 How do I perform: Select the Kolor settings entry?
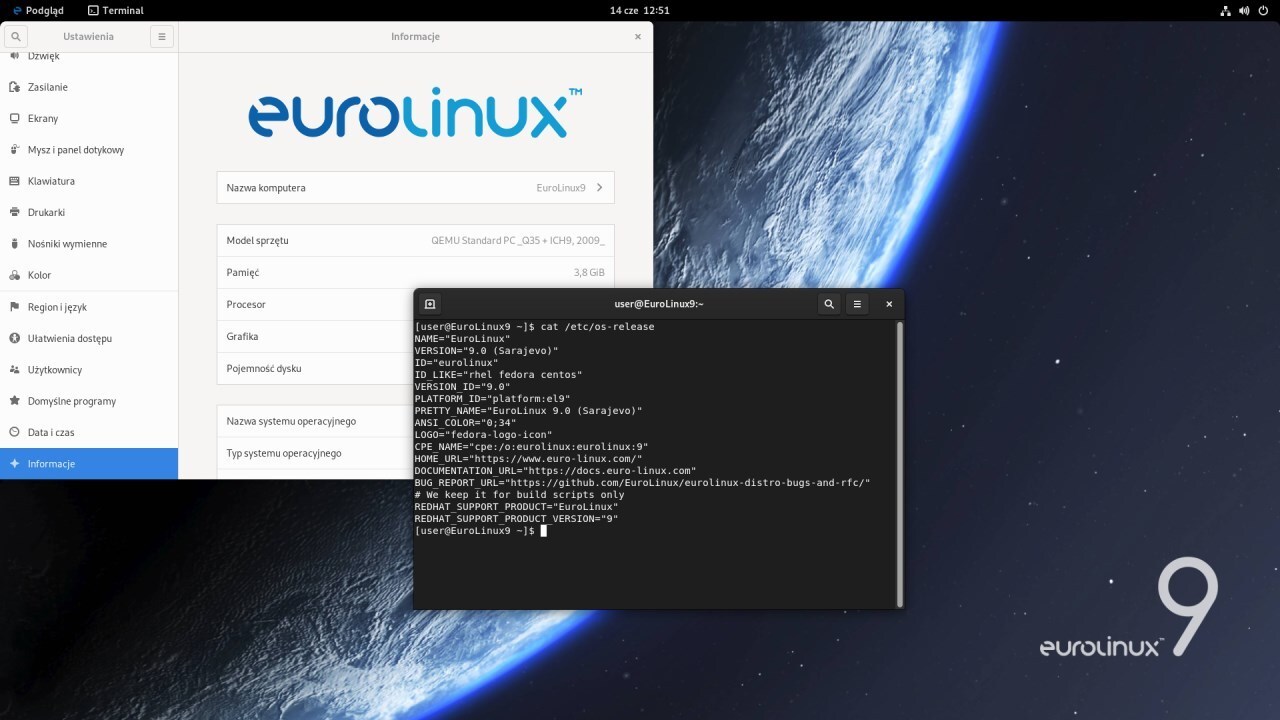coord(89,275)
